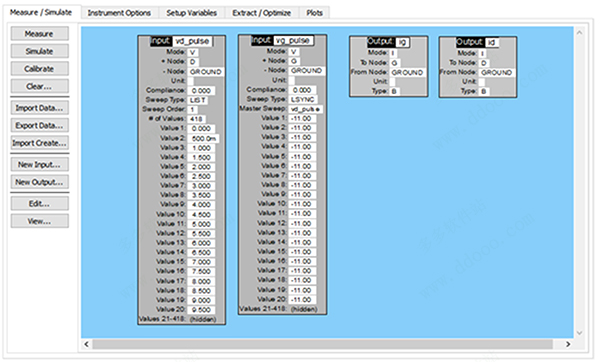600x362 pixels.
Task: Select the id output name field
Action: tap(492, 42)
